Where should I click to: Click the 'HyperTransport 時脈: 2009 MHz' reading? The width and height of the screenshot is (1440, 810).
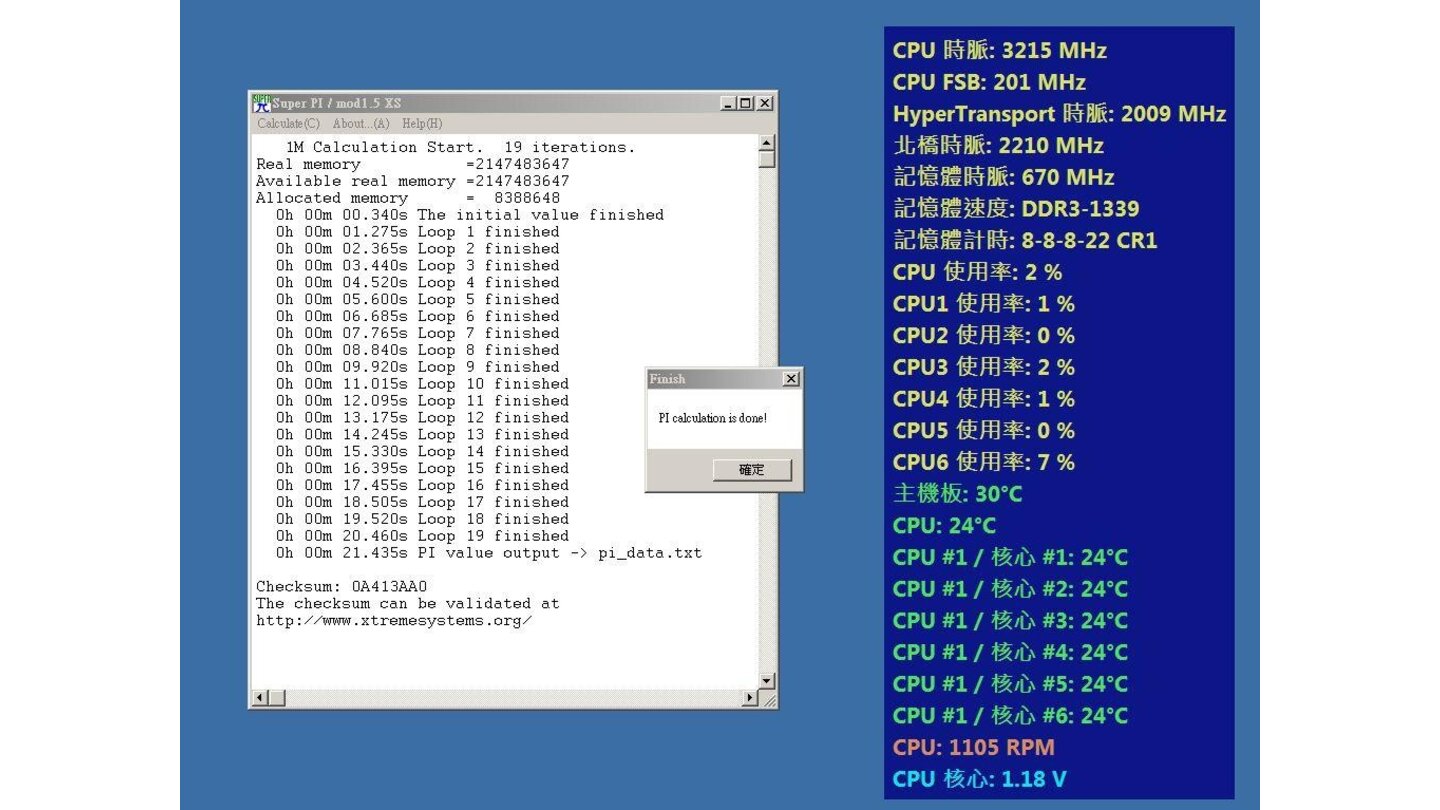[x=1059, y=114]
